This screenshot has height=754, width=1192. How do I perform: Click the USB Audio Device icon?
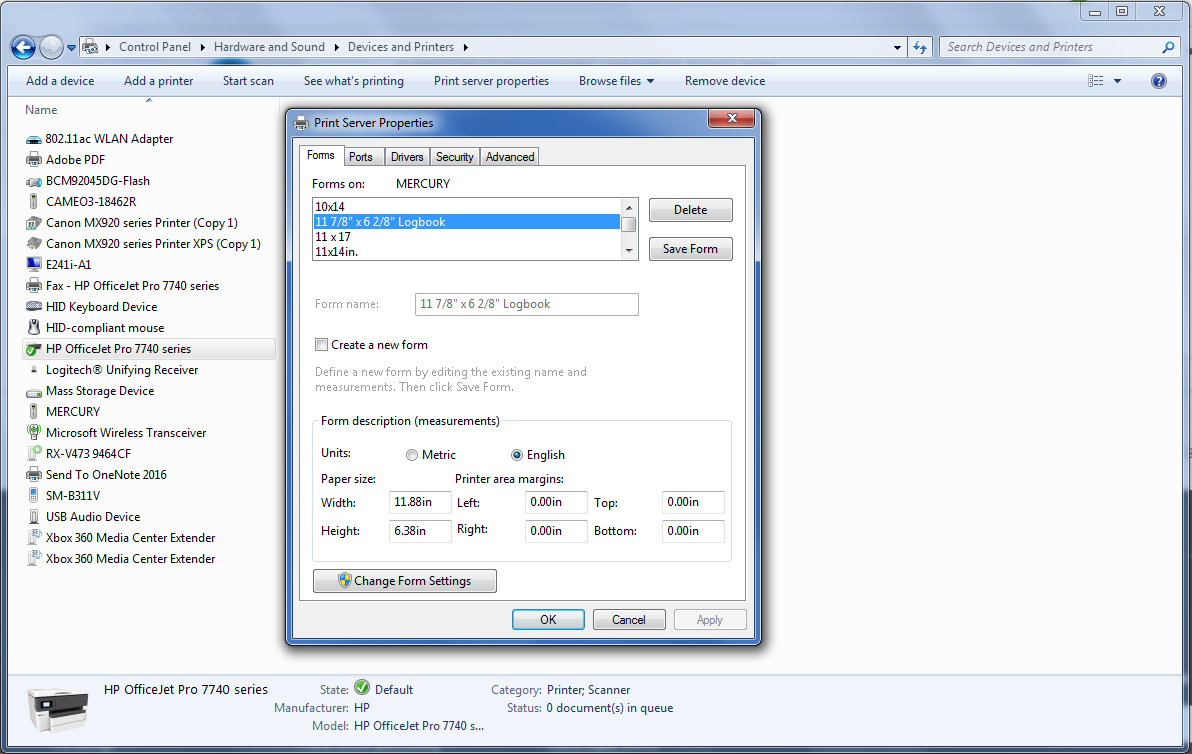(33, 517)
